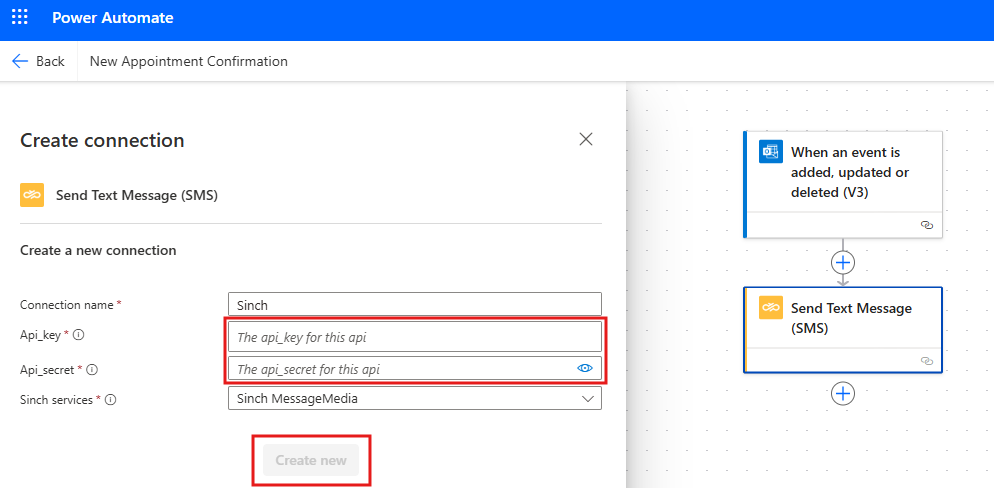Close the Create connection panel
994x488 pixels.
point(586,139)
